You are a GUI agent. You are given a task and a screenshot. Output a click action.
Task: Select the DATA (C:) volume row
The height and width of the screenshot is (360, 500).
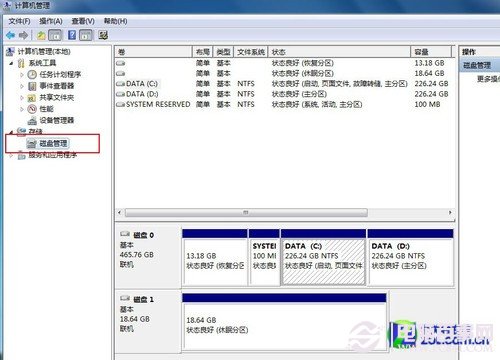(x=284, y=84)
